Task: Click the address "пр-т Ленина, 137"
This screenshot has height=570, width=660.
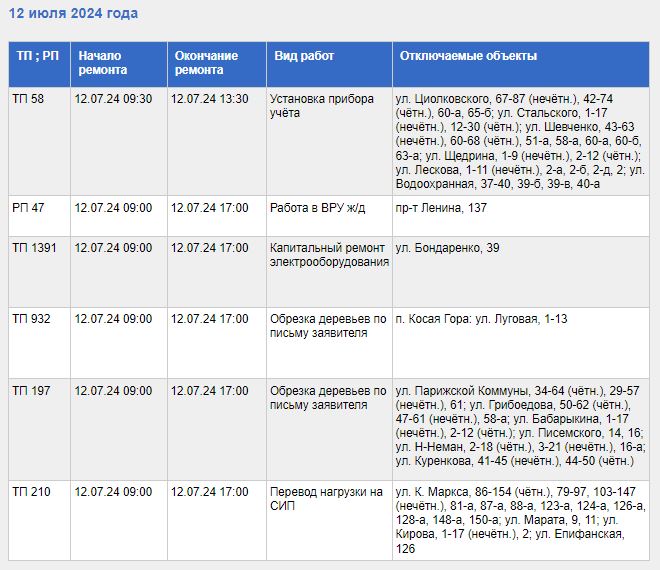Action: 441,208
